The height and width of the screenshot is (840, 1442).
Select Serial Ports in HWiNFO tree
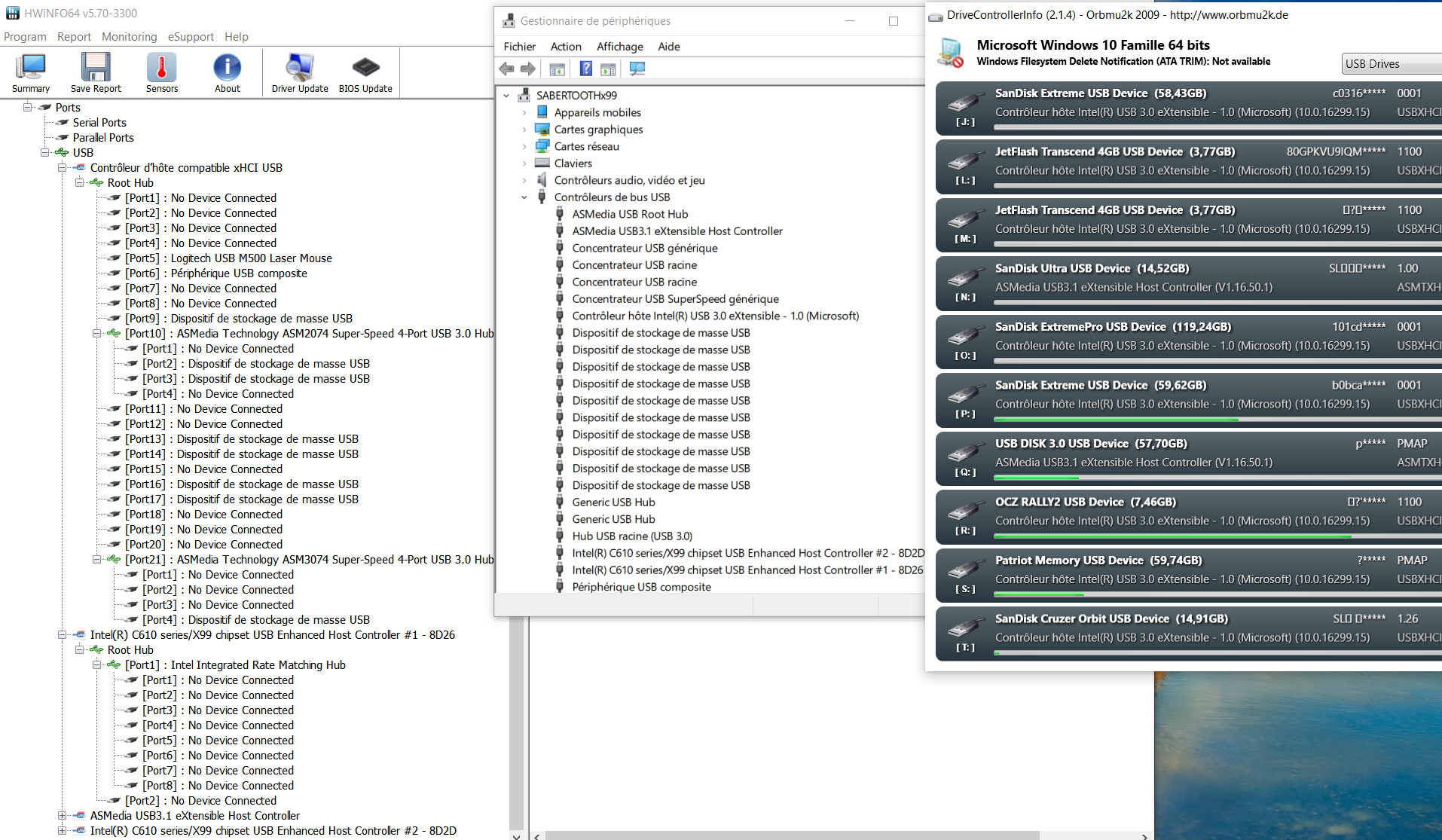(x=99, y=122)
